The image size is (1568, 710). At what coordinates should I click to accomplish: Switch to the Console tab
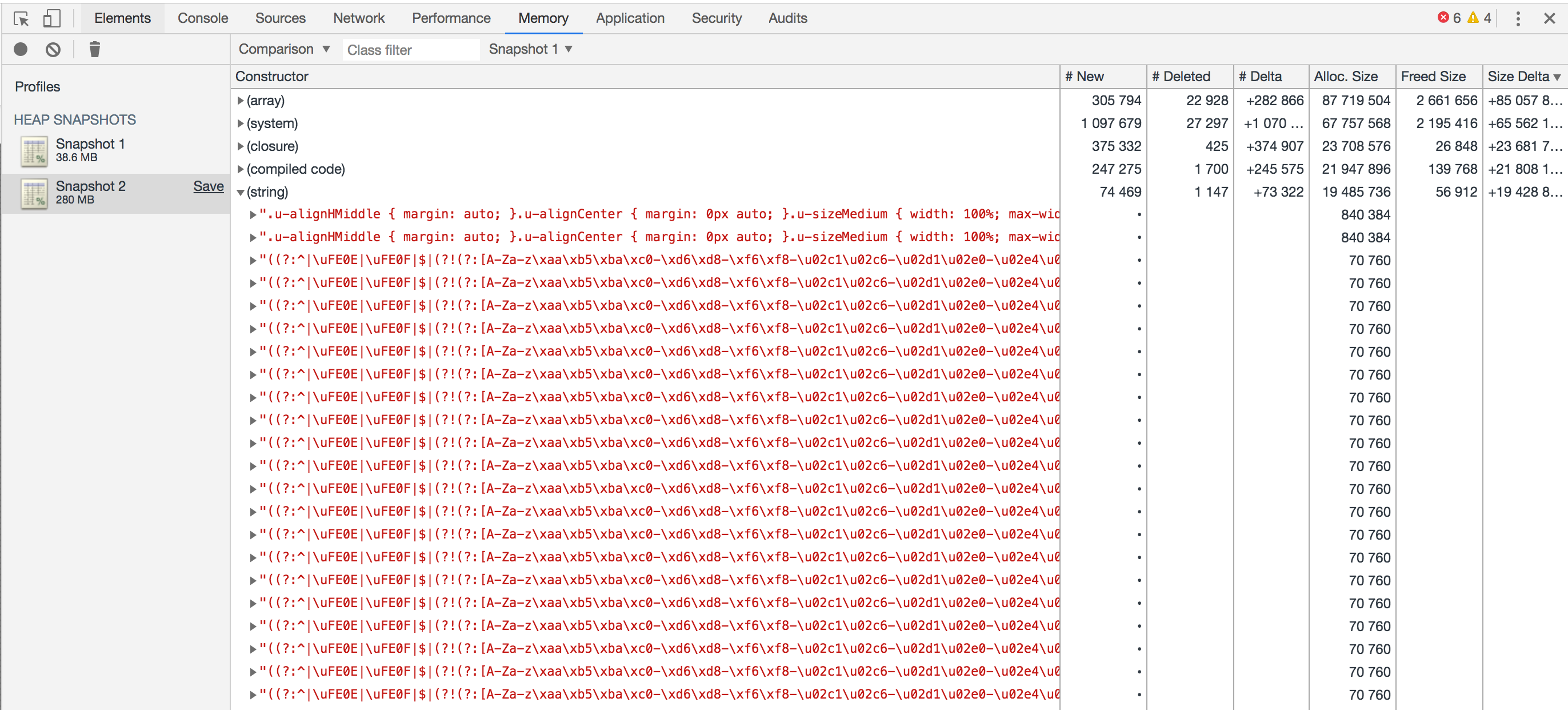pyautogui.click(x=203, y=18)
